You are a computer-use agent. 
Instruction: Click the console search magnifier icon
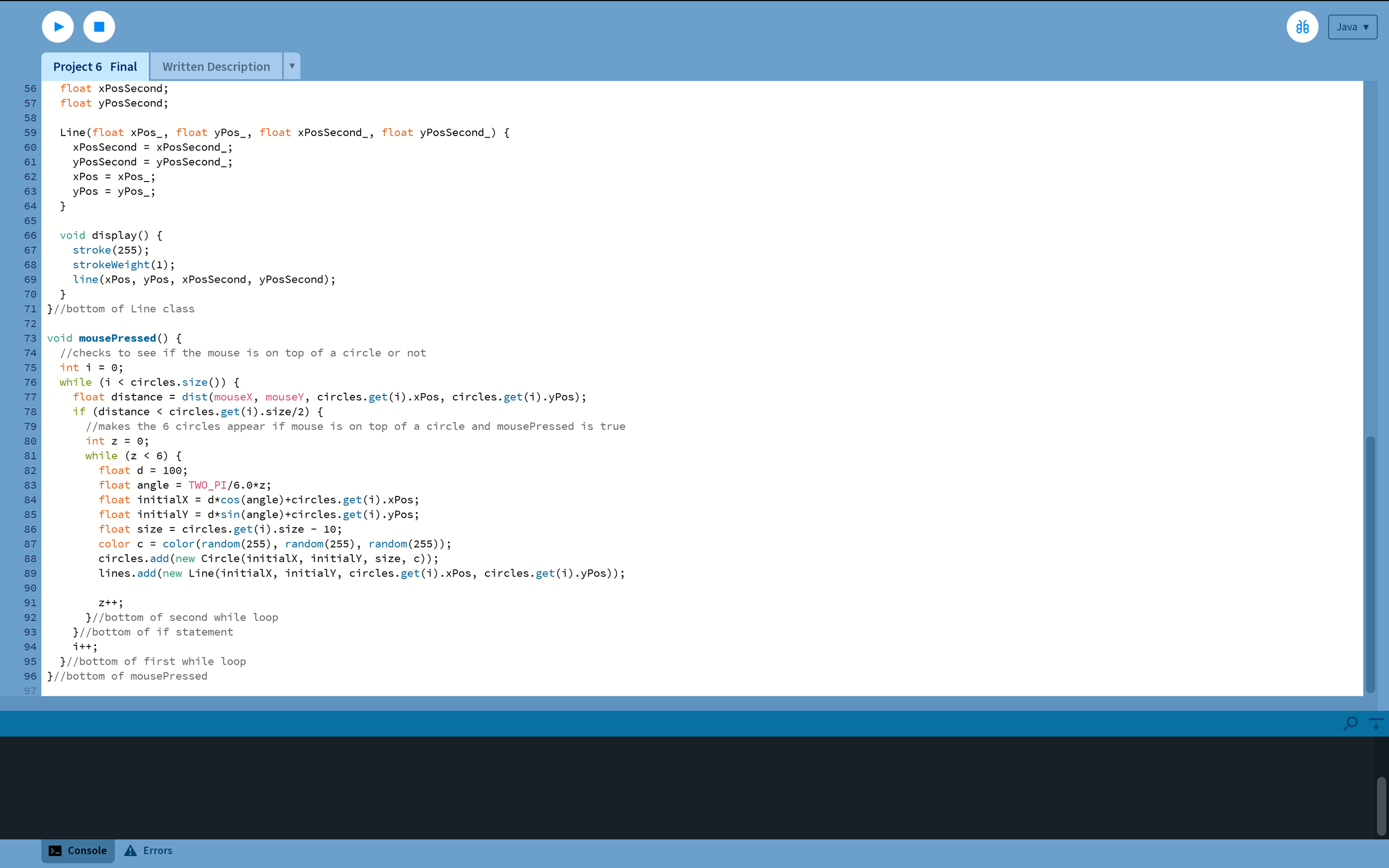coord(1350,723)
